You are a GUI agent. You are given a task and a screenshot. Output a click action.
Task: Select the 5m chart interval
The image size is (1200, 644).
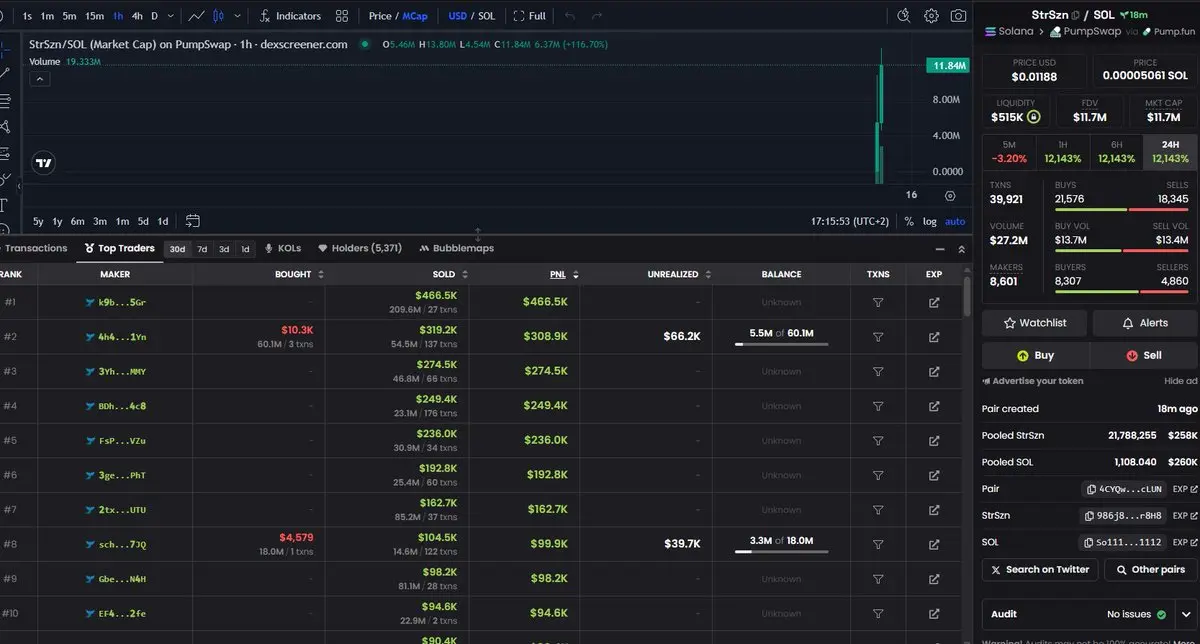click(69, 16)
